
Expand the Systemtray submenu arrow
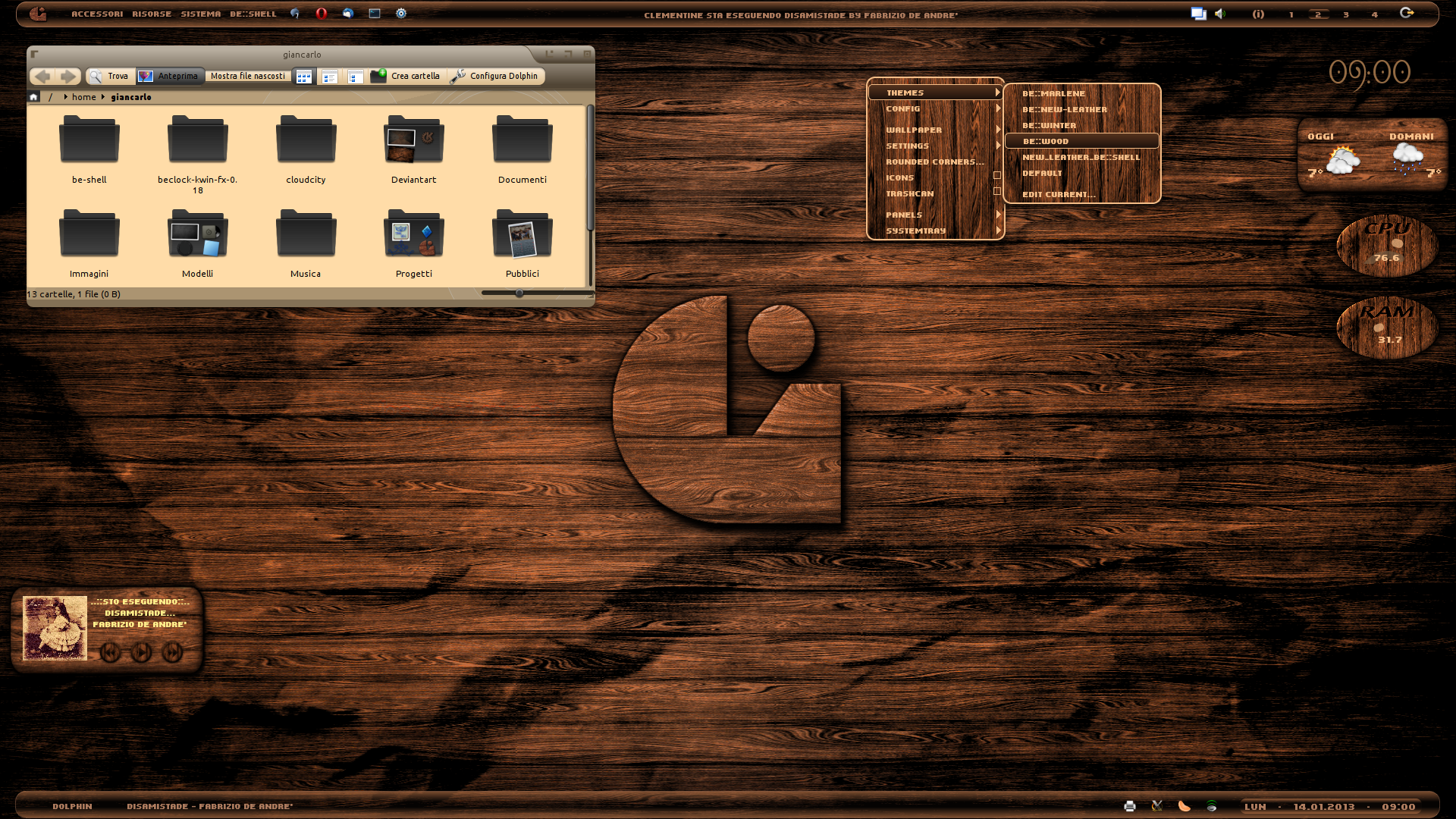pos(998,231)
